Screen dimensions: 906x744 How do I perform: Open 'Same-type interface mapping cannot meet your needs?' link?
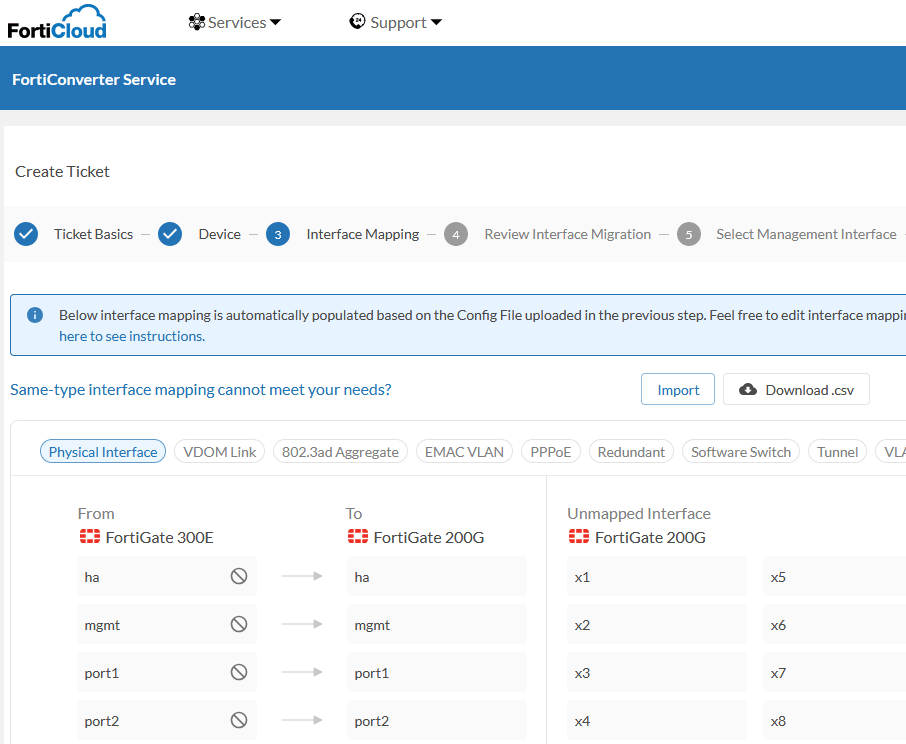click(x=200, y=390)
